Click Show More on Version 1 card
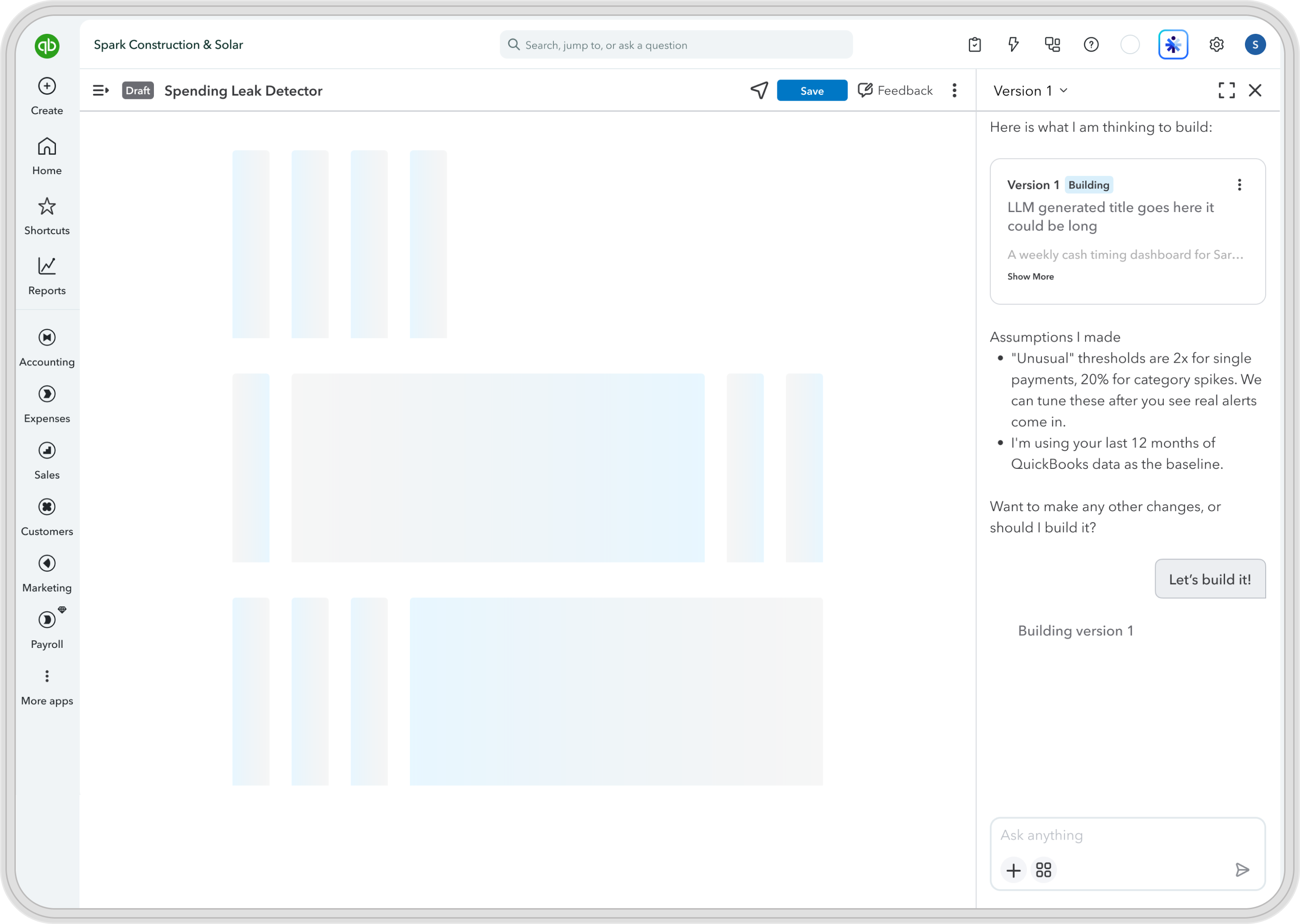The width and height of the screenshot is (1300, 924). pyautogui.click(x=1030, y=277)
